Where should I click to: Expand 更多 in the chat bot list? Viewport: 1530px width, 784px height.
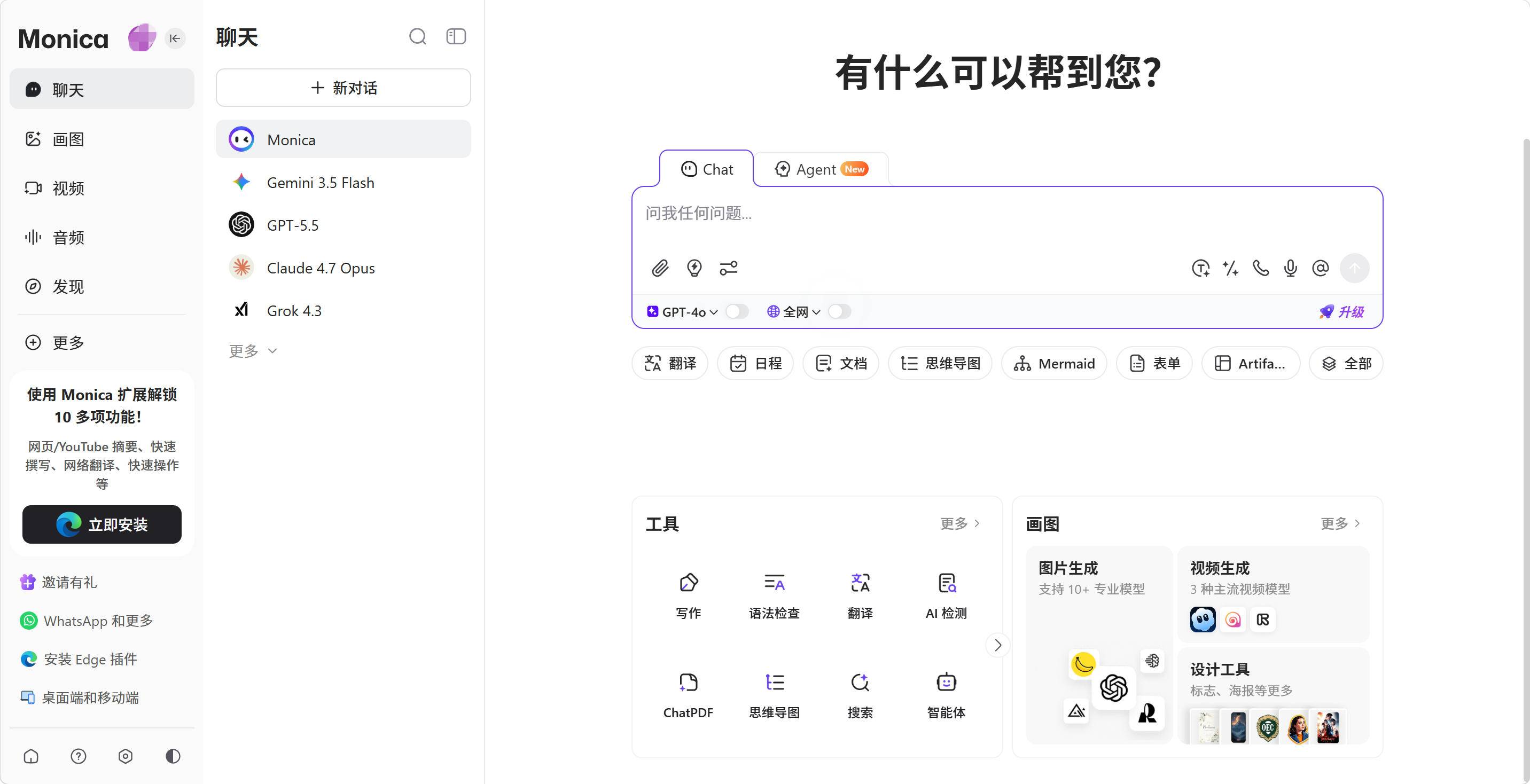[x=253, y=351]
